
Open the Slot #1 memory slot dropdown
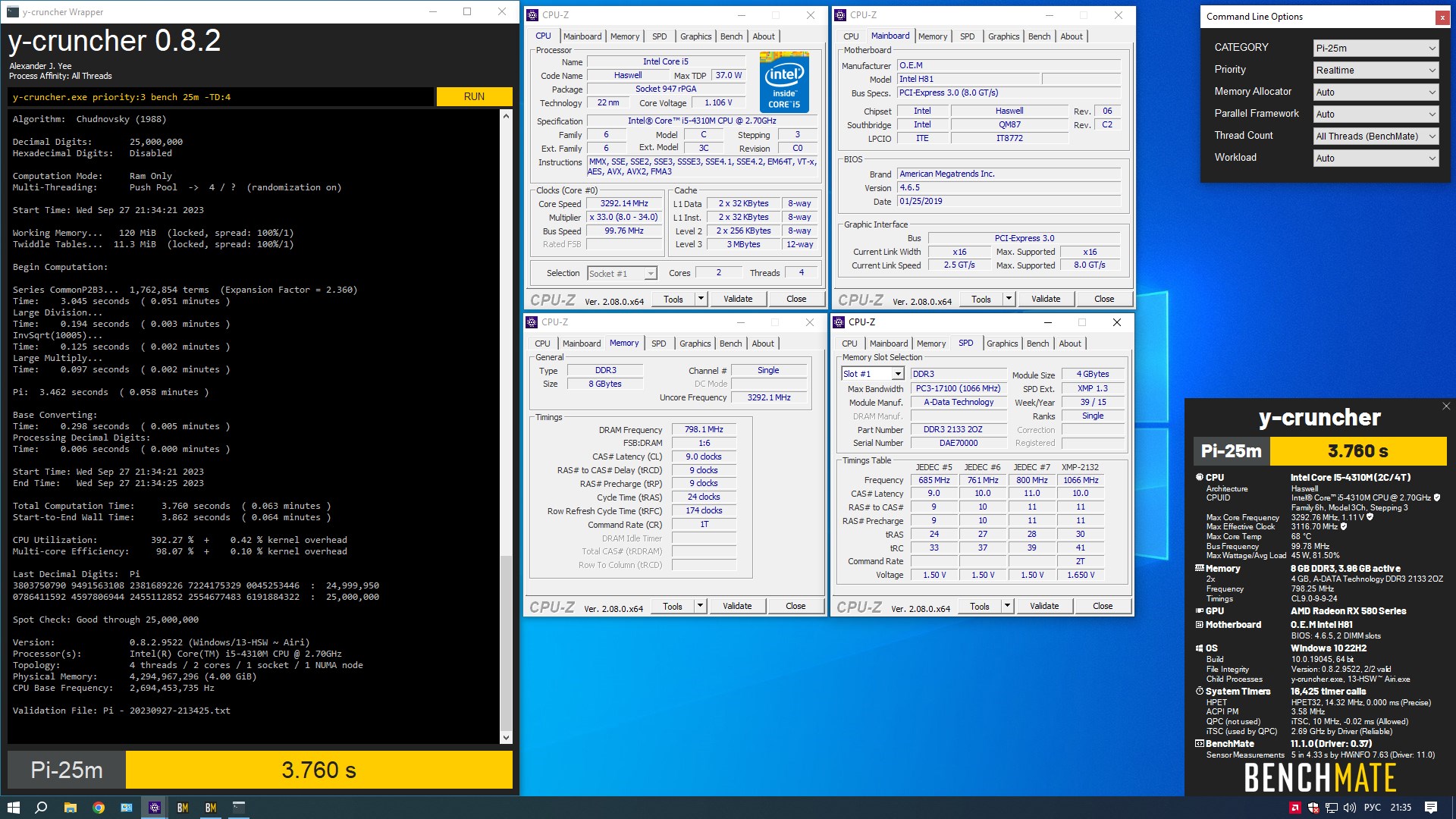pyautogui.click(x=872, y=374)
